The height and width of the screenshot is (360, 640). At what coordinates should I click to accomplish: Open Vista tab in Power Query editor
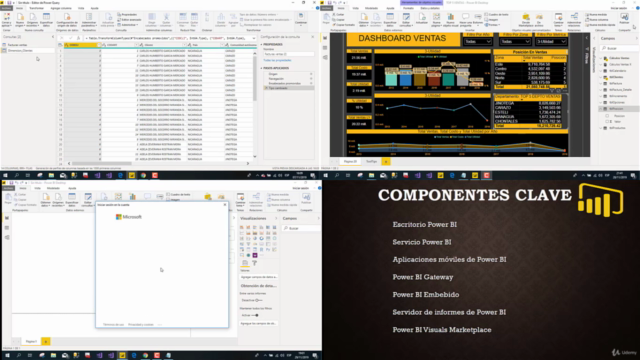coord(81,8)
